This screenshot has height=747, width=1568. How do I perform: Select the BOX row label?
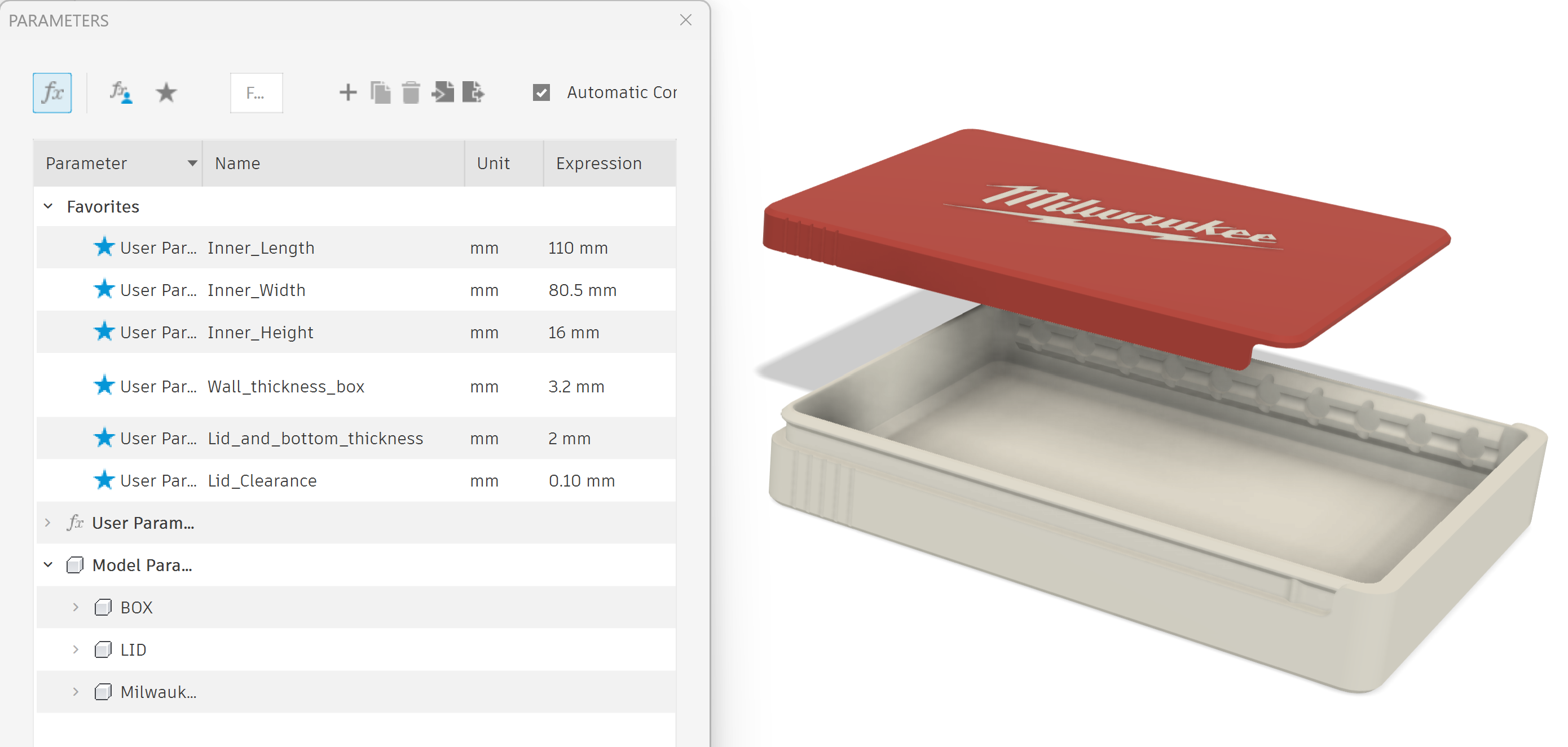click(136, 608)
